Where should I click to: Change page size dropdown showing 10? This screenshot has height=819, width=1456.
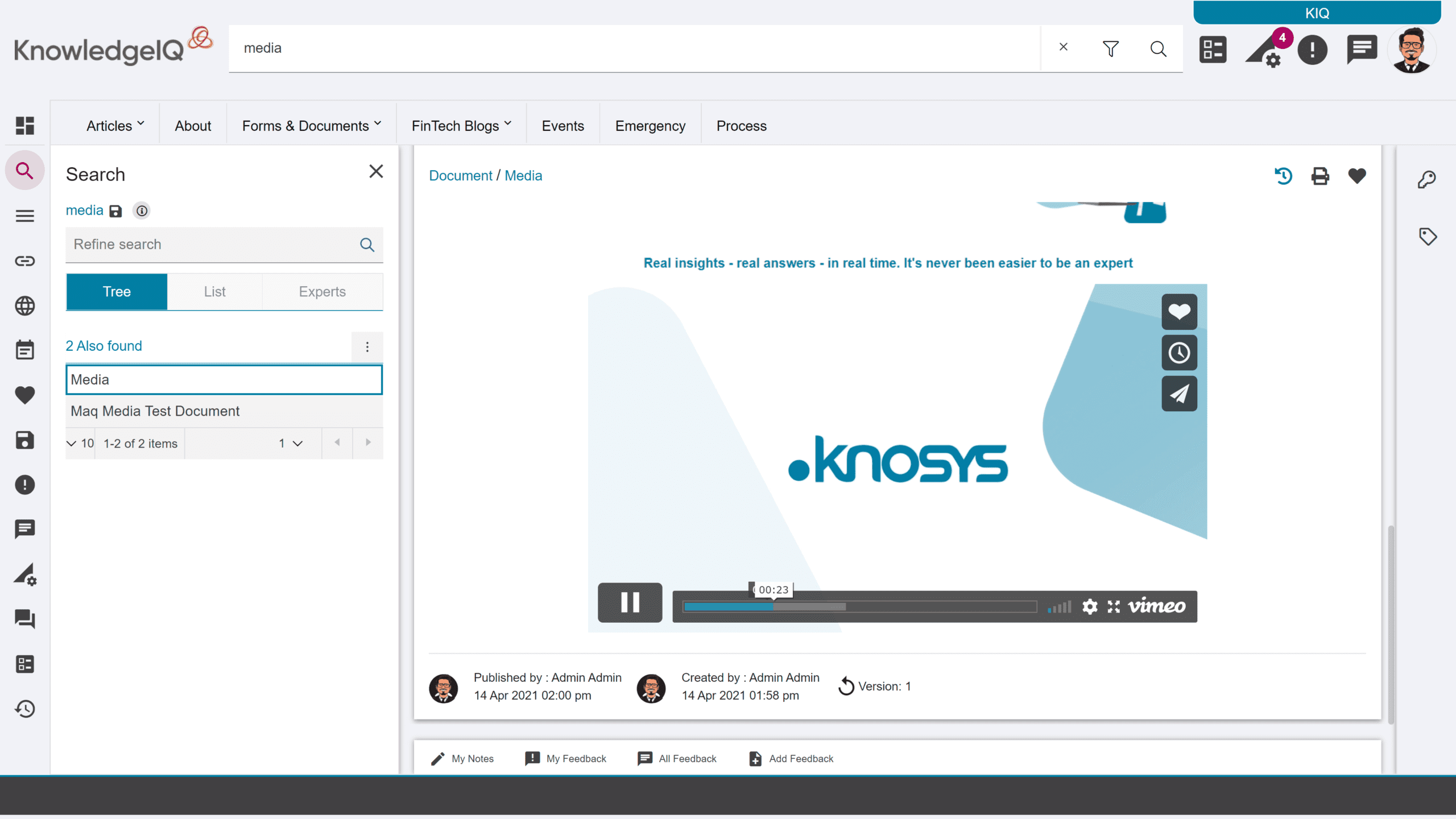click(x=80, y=443)
